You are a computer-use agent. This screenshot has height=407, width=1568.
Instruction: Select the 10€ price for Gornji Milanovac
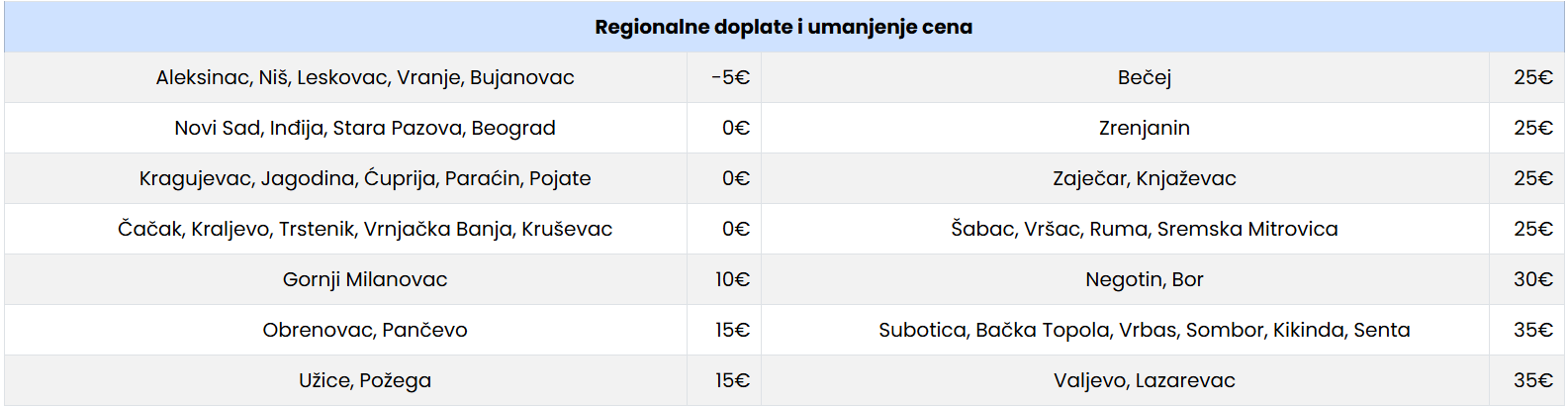click(732, 279)
